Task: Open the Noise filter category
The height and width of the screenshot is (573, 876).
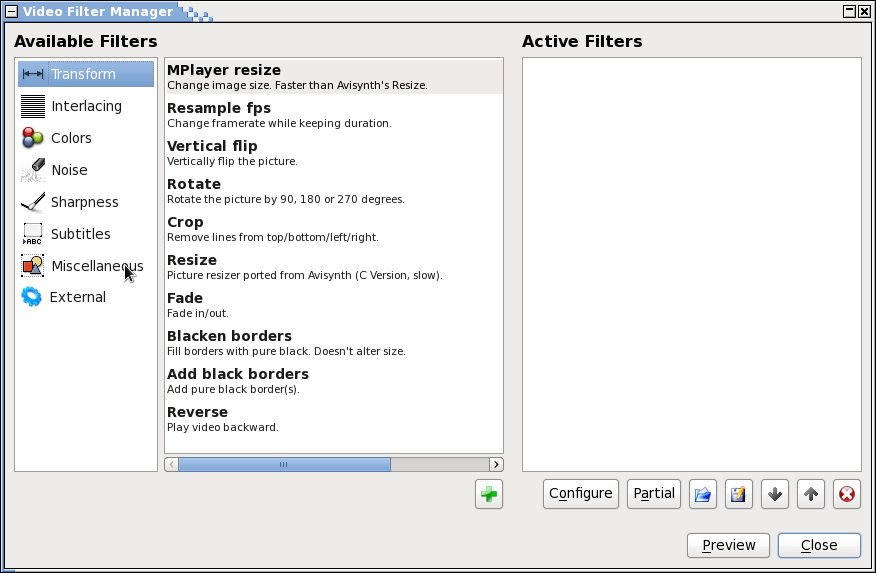Action: pyautogui.click(x=86, y=170)
